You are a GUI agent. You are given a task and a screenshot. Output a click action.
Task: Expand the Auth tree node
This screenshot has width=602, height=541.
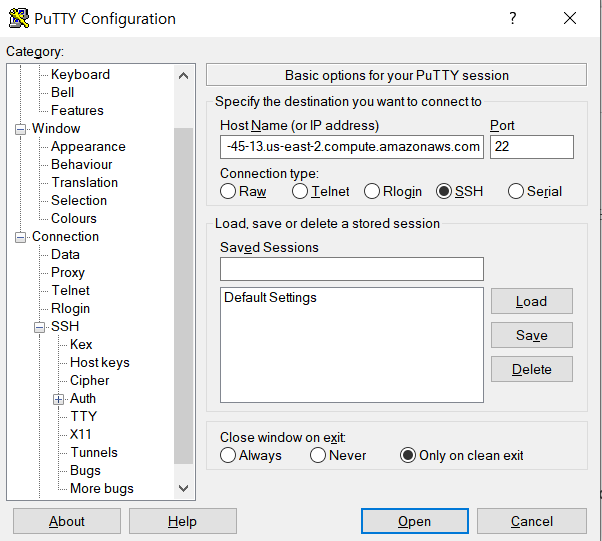[58, 400]
